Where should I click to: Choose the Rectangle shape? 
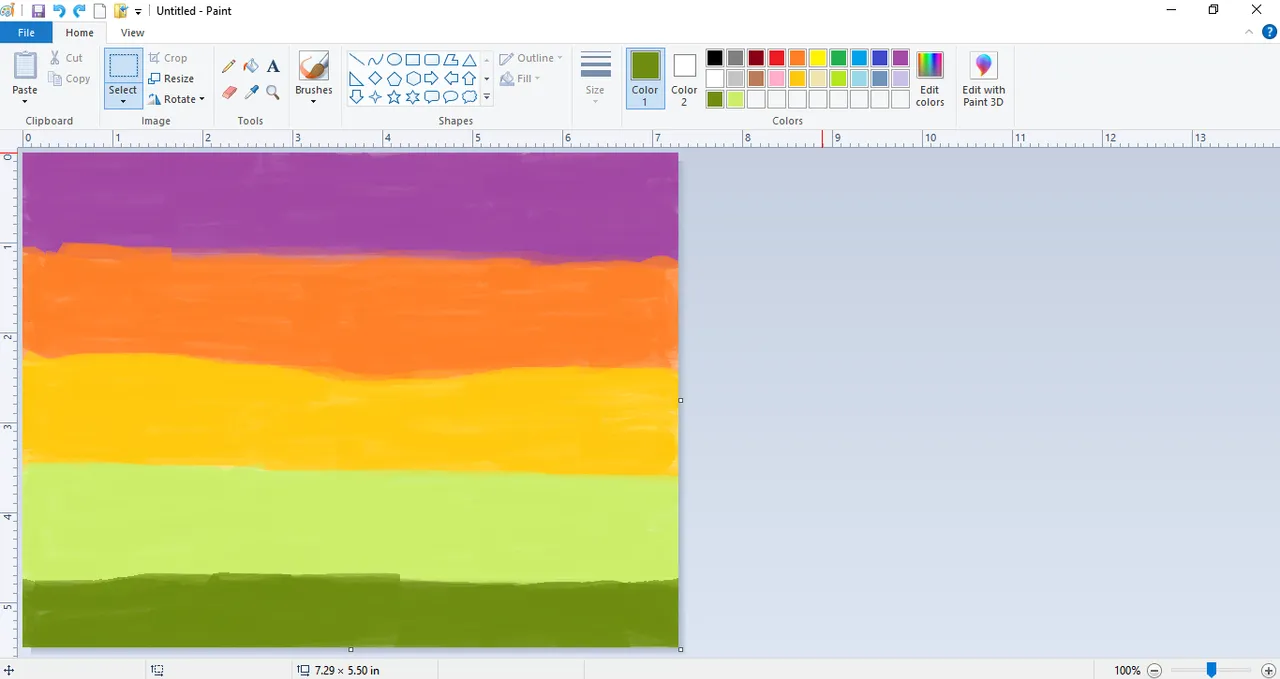(x=413, y=60)
